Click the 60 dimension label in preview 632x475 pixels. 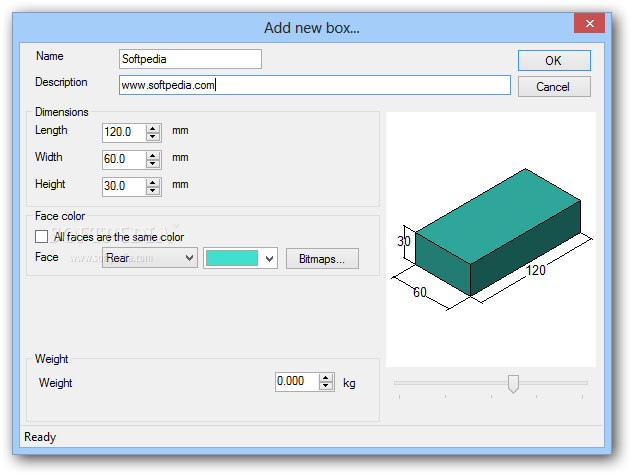pos(420,292)
